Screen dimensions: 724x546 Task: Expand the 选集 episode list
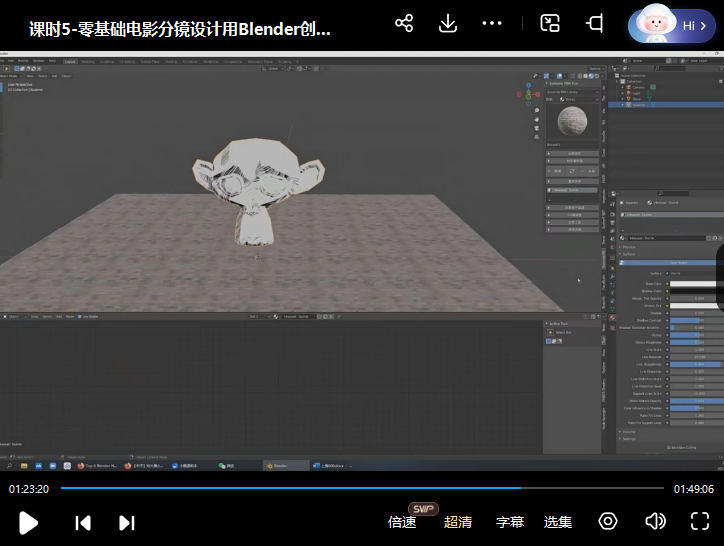(x=558, y=522)
